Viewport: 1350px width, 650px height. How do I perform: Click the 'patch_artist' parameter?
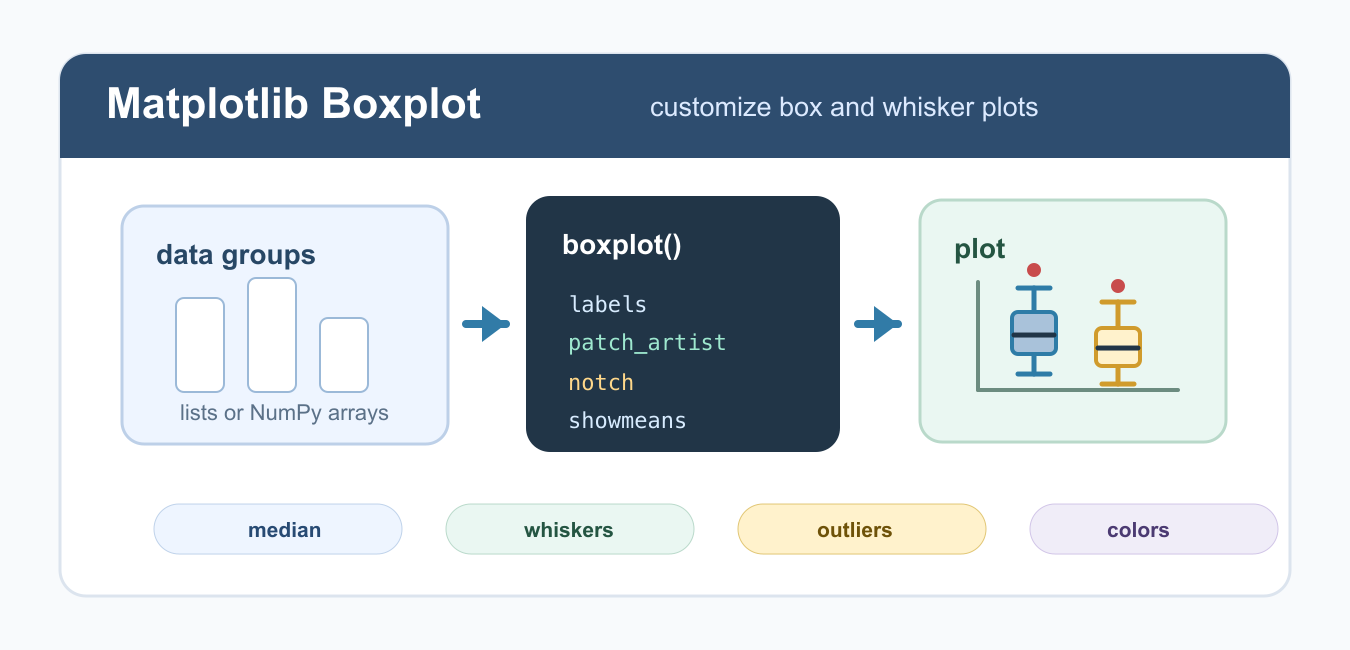pos(647,343)
